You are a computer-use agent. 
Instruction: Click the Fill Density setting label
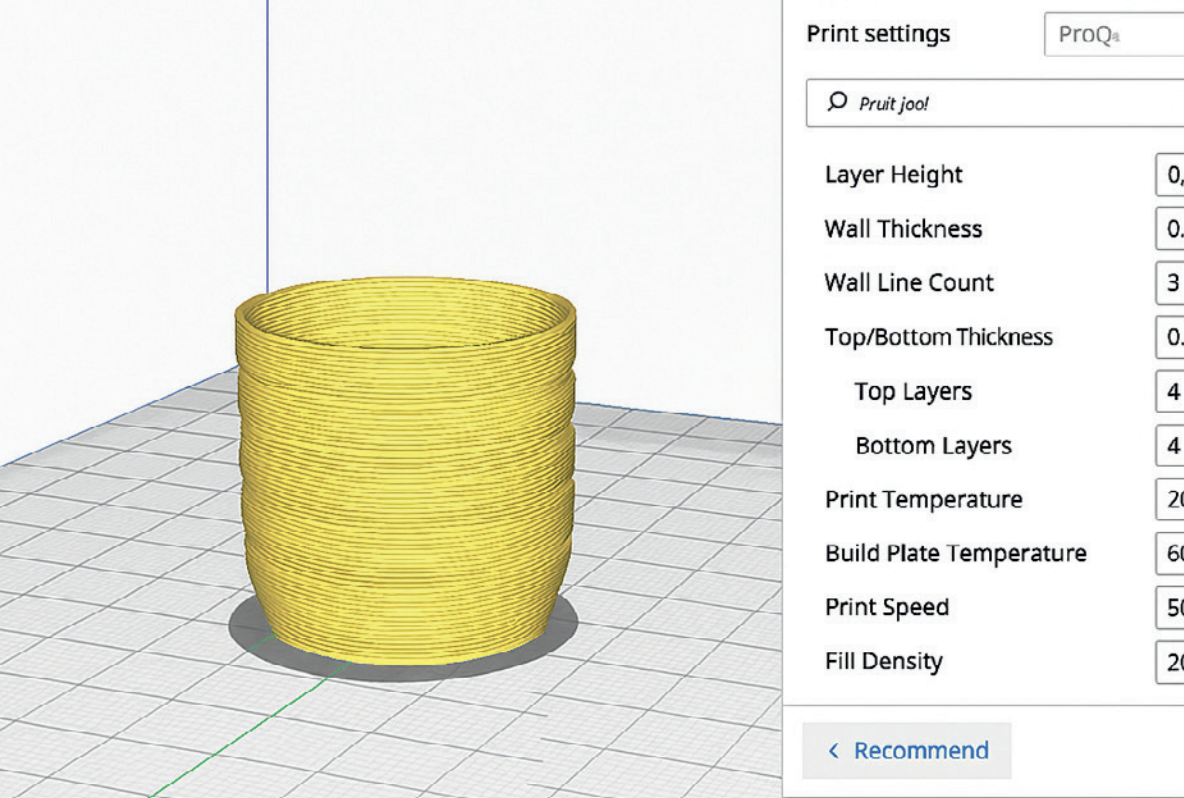[883, 661]
